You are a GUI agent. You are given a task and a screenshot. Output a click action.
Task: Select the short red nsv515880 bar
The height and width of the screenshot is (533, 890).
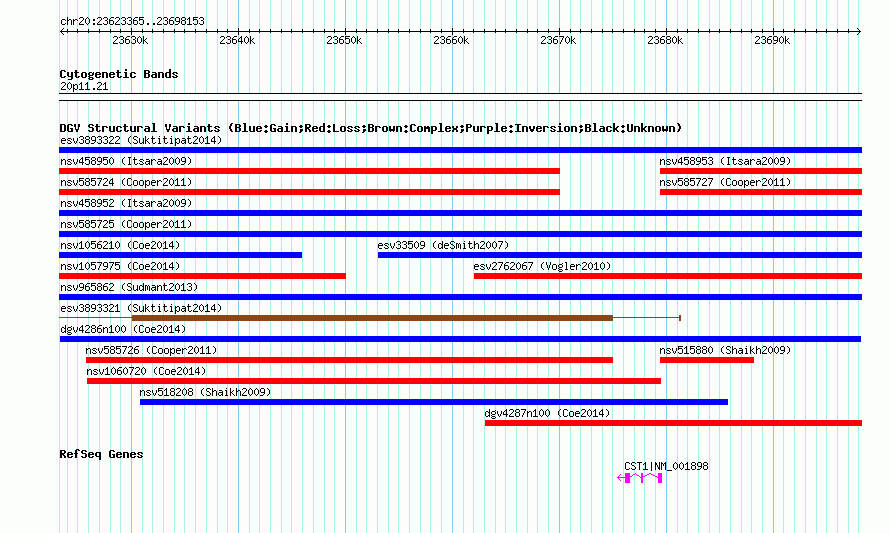(x=707, y=360)
